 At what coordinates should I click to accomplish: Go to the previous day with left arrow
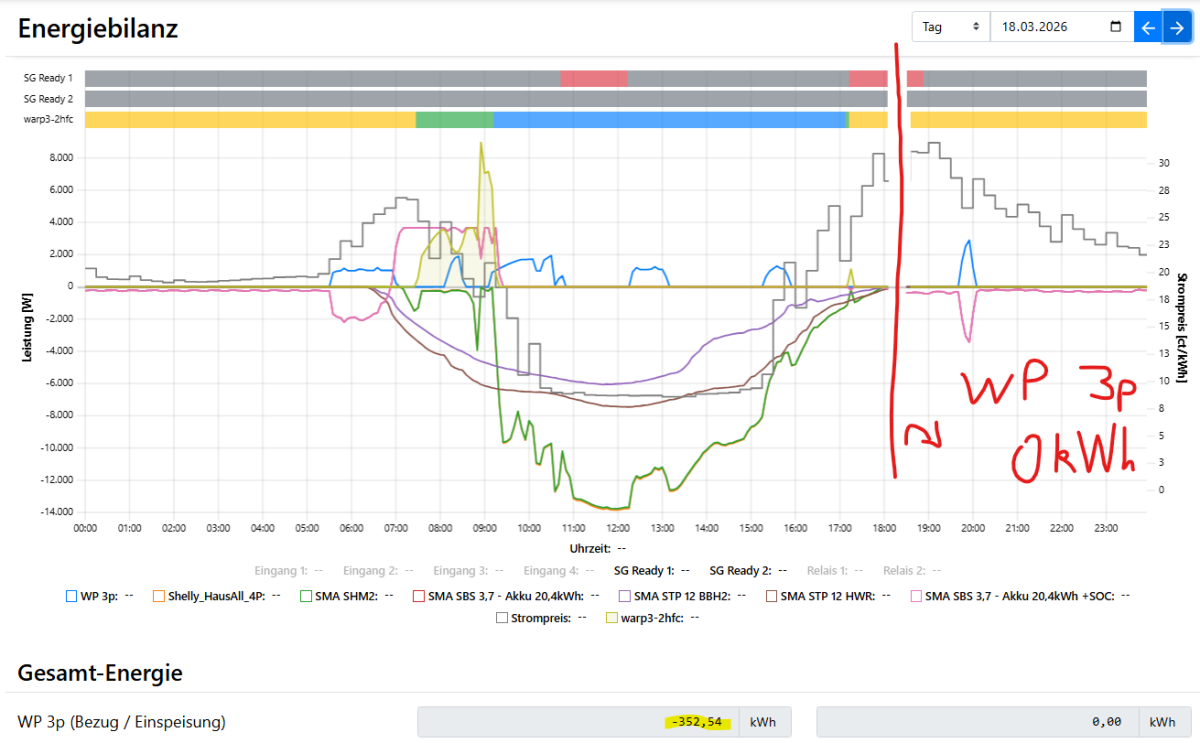point(1147,27)
